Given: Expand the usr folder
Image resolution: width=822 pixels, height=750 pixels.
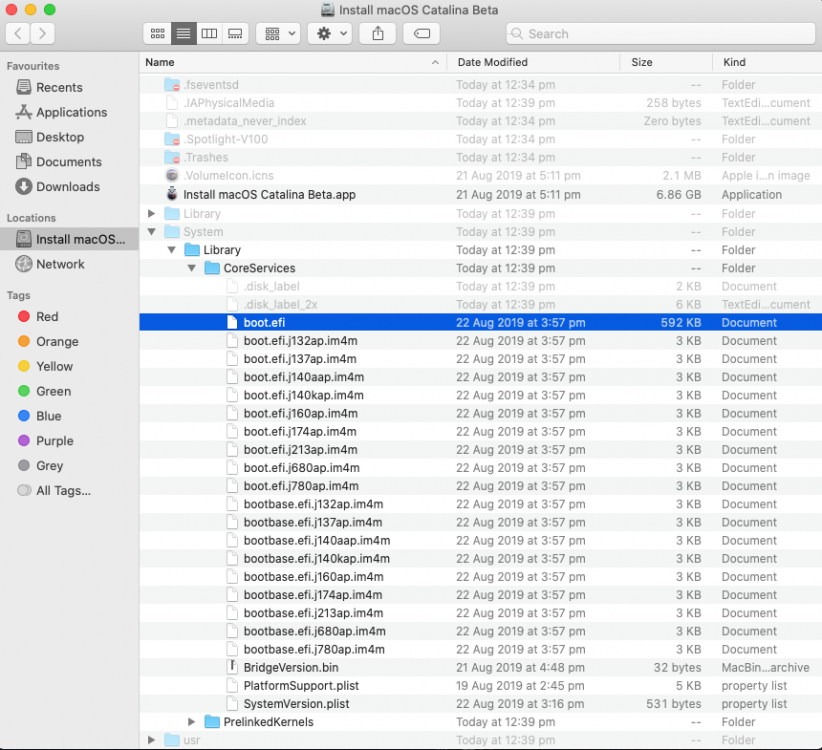Looking at the screenshot, I should (152, 740).
